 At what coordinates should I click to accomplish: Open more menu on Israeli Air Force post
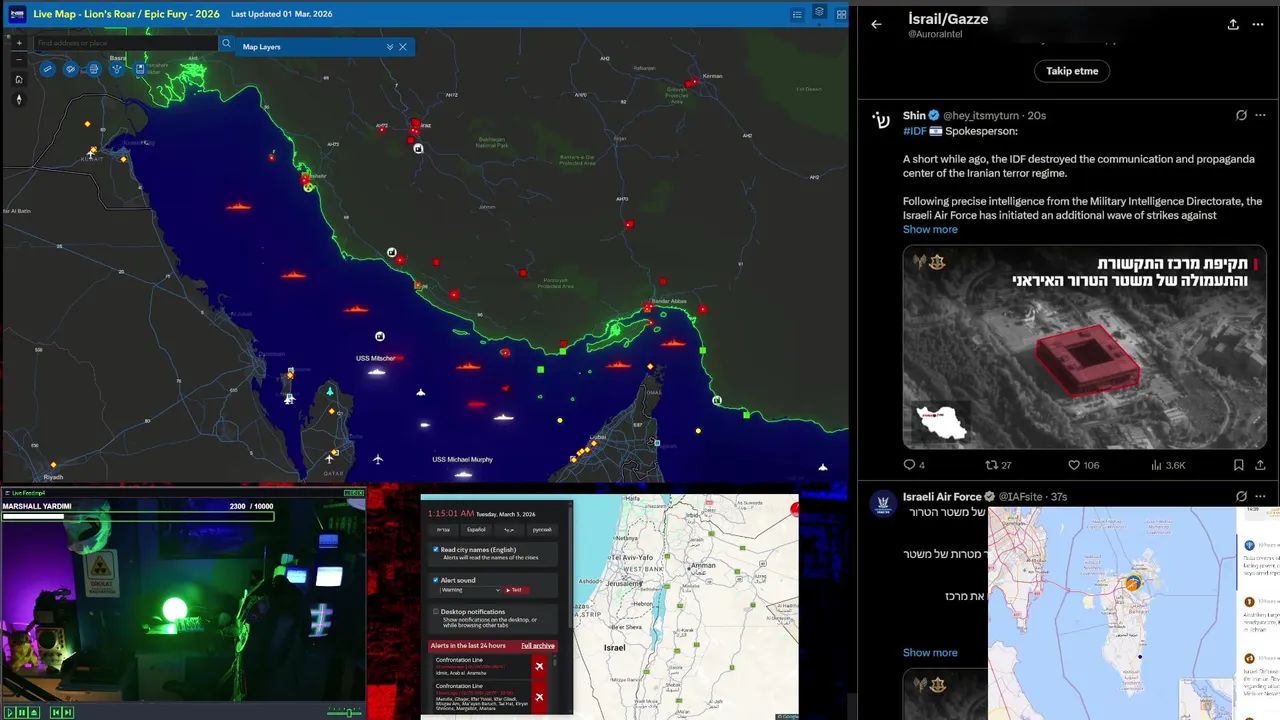[x=1259, y=497]
